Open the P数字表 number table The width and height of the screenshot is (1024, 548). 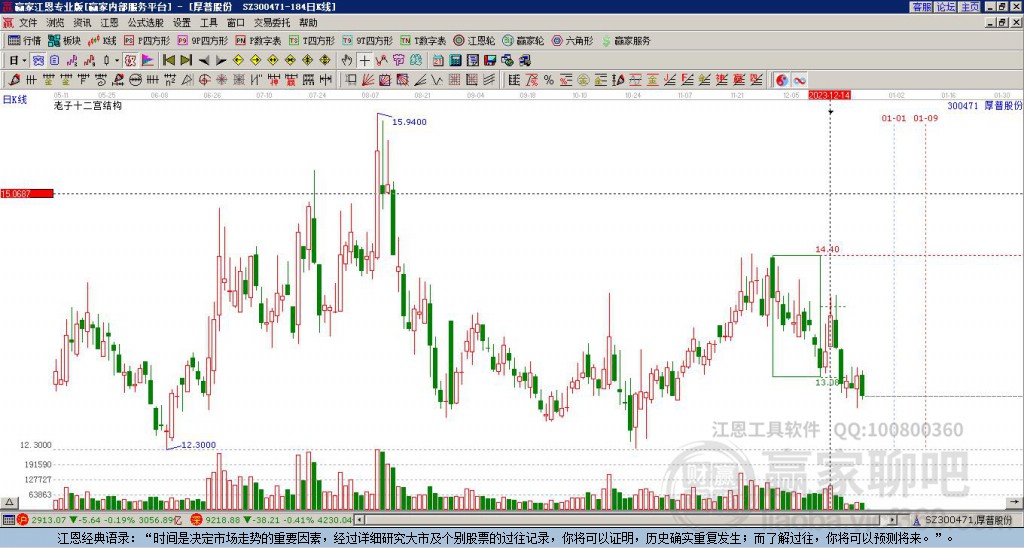coord(258,40)
